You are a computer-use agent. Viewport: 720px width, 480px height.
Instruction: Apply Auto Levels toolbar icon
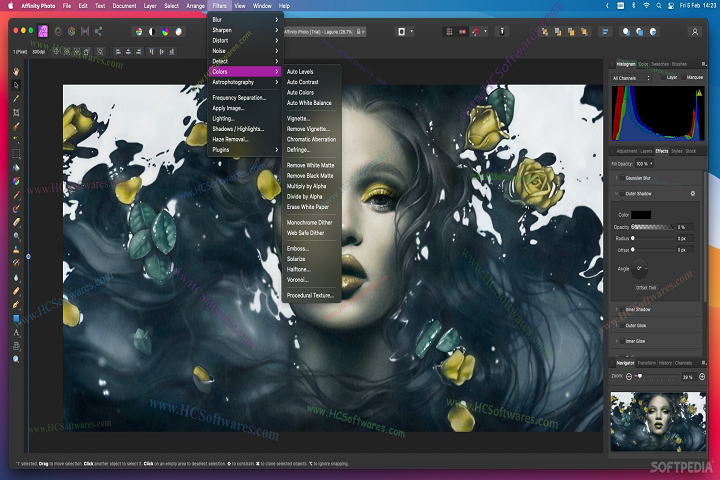[x=139, y=32]
